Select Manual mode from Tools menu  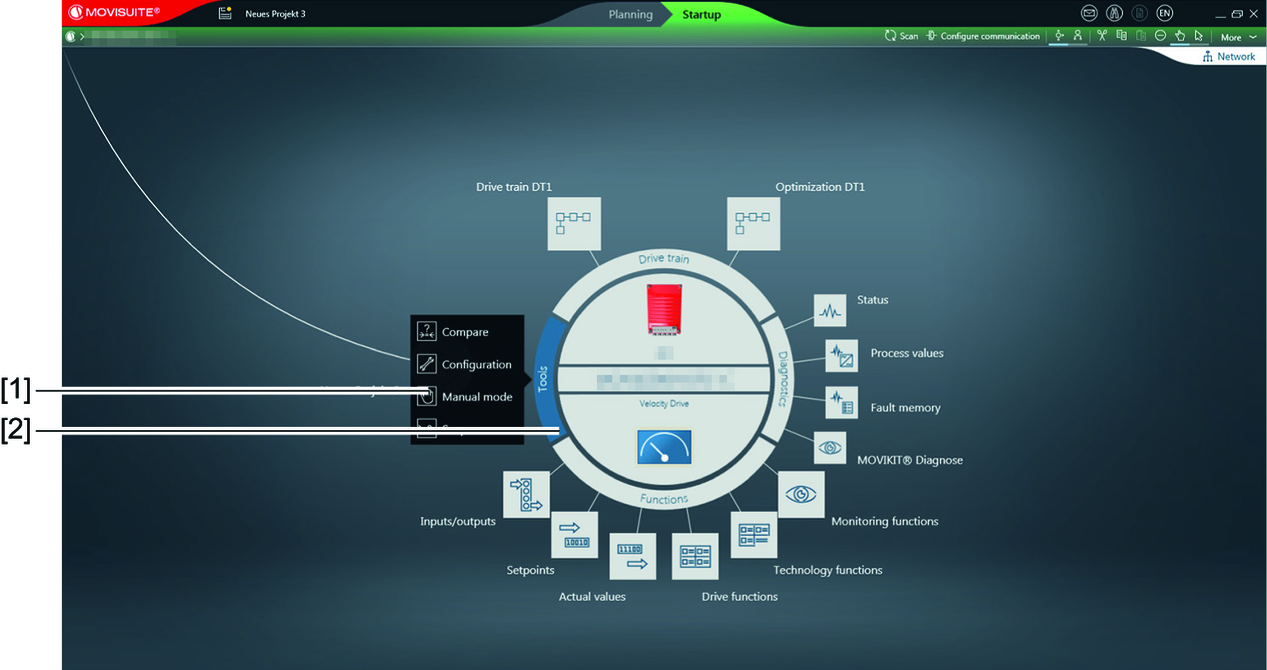[x=476, y=397]
